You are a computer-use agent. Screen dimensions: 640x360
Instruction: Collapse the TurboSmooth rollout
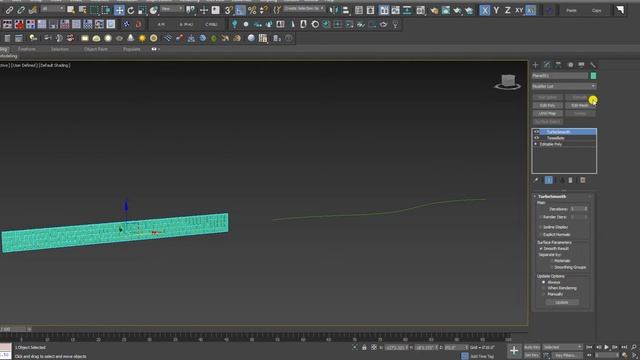[x=535, y=196]
